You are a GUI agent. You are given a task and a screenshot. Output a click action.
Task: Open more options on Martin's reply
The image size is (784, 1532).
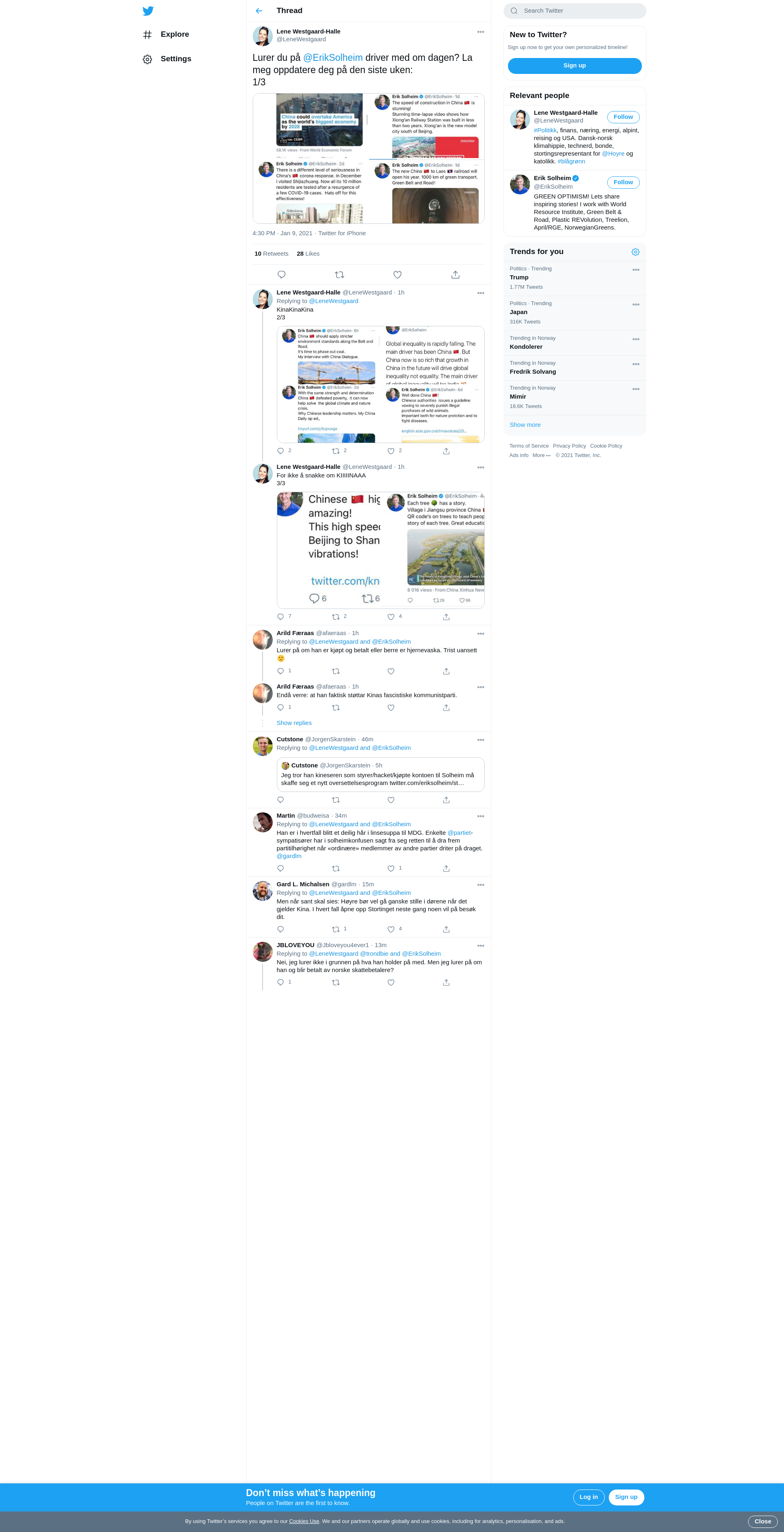point(481,816)
